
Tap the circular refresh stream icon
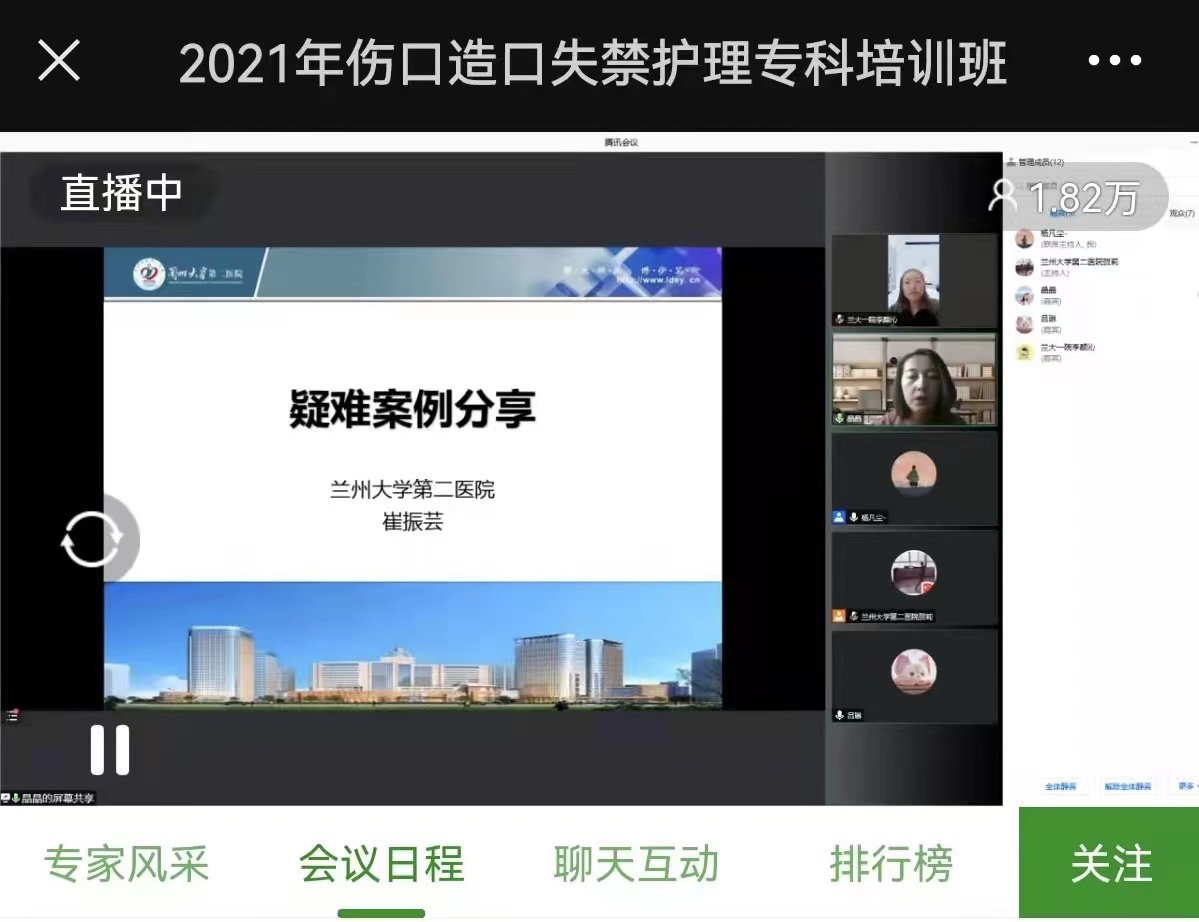tap(92, 539)
